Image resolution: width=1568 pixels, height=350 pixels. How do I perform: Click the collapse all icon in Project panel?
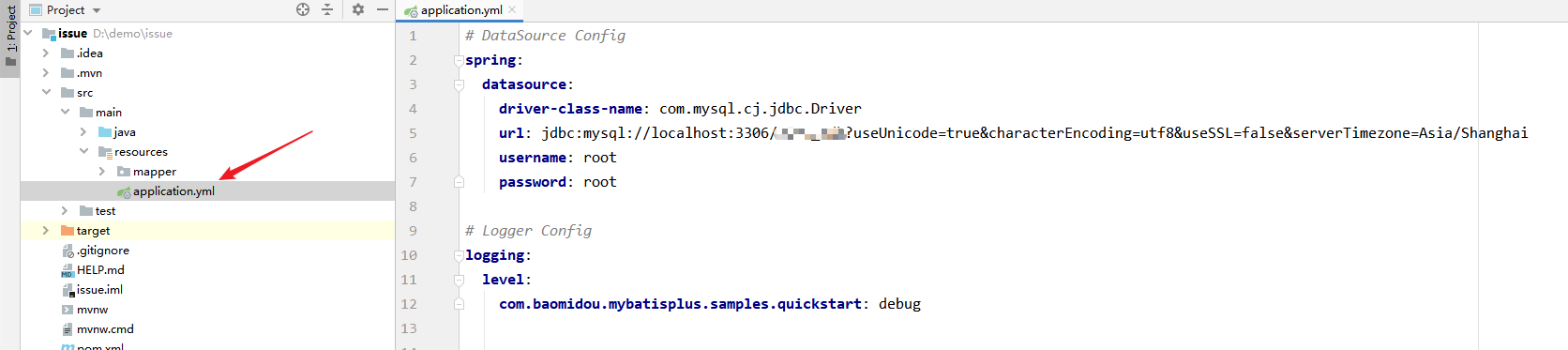[327, 9]
